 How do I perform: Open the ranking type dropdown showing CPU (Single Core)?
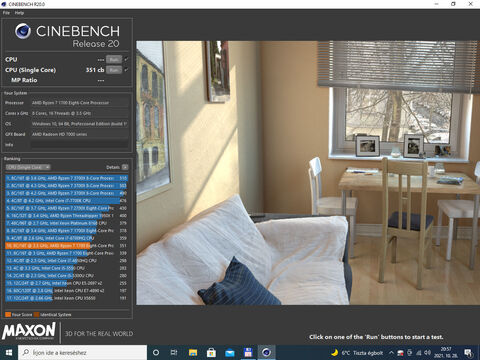coord(28,167)
